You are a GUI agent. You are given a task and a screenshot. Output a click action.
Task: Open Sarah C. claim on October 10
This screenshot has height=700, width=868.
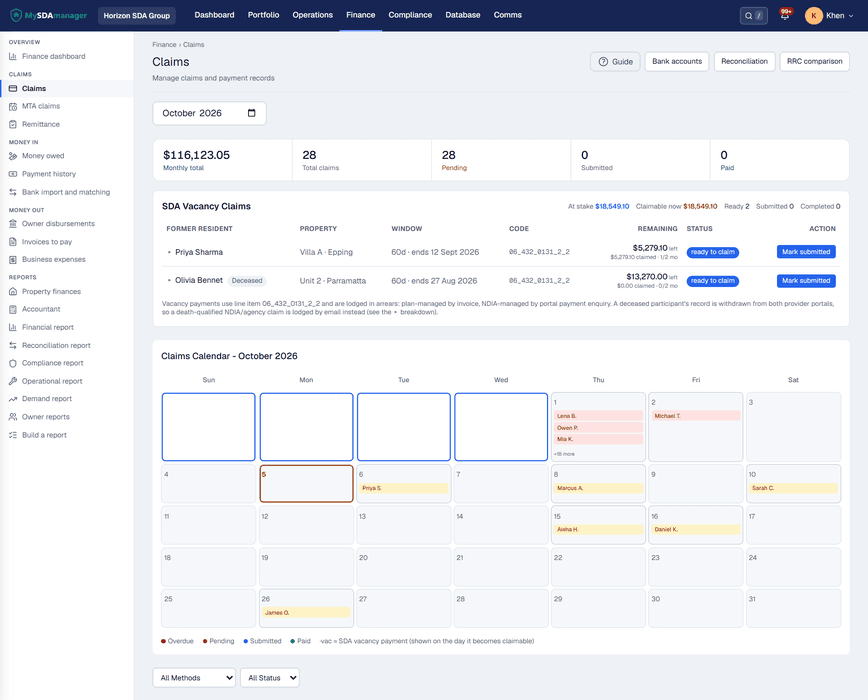793,488
